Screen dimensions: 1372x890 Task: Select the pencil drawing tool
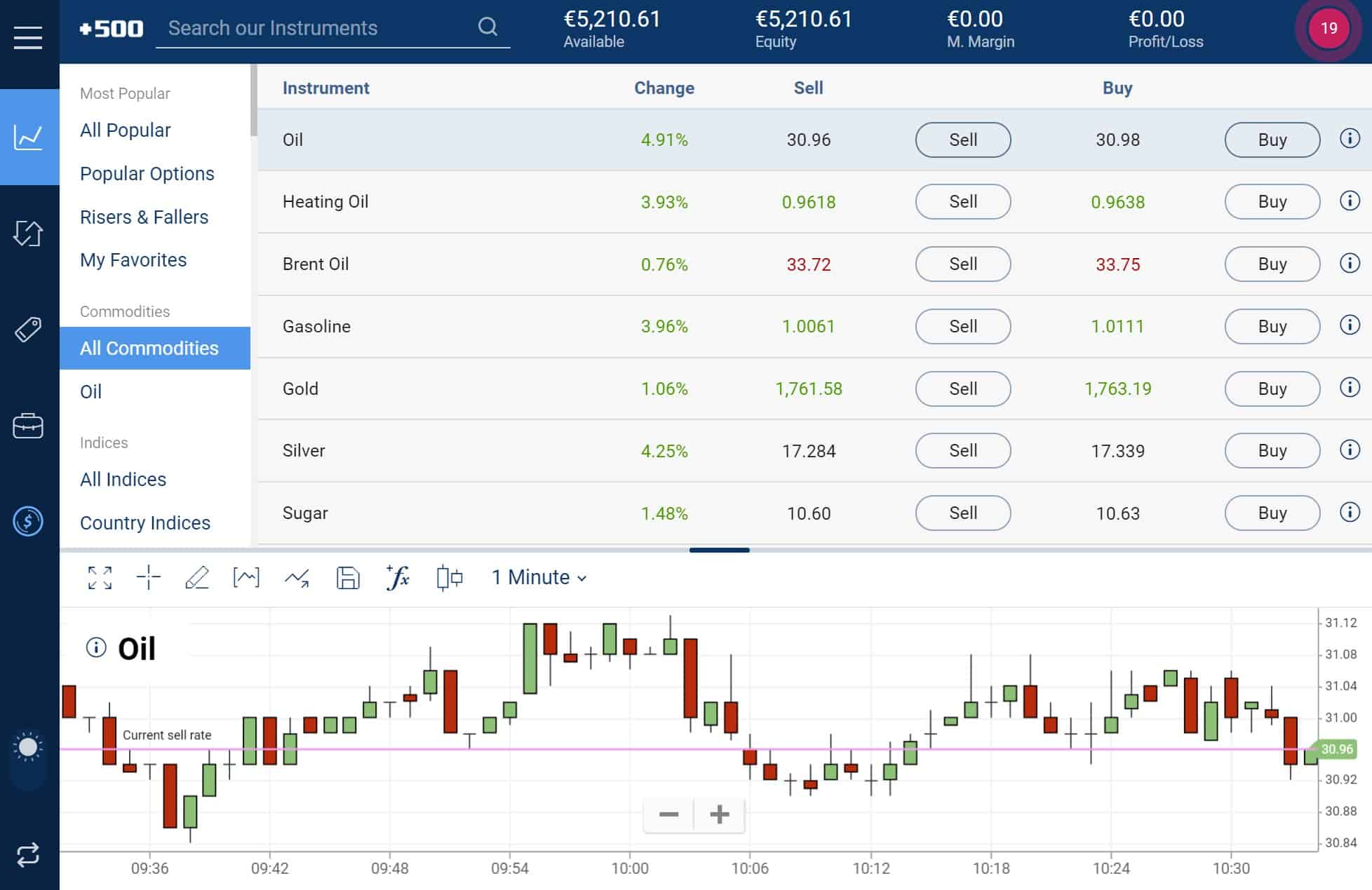[196, 578]
